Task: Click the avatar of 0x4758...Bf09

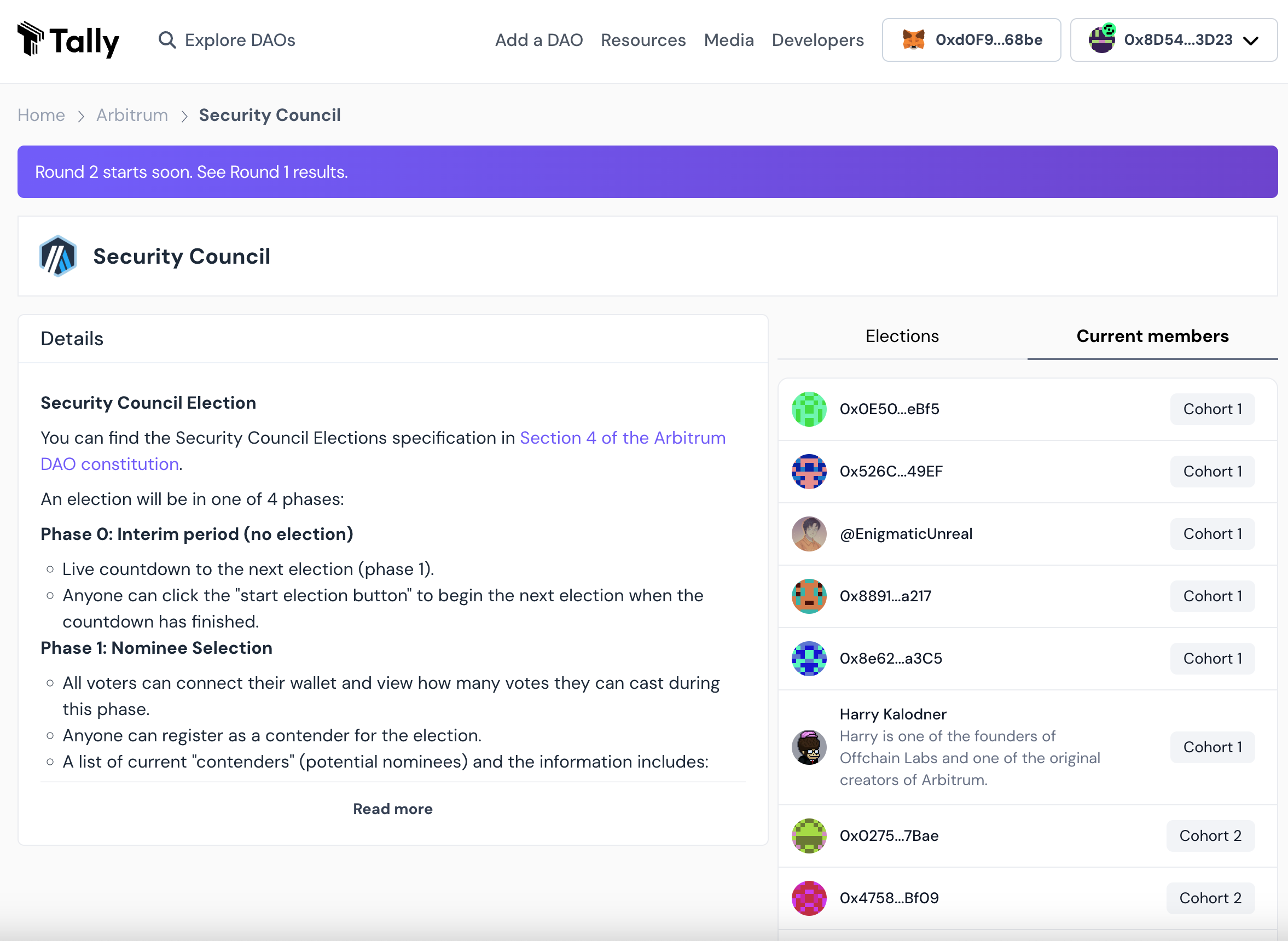Action: click(809, 898)
